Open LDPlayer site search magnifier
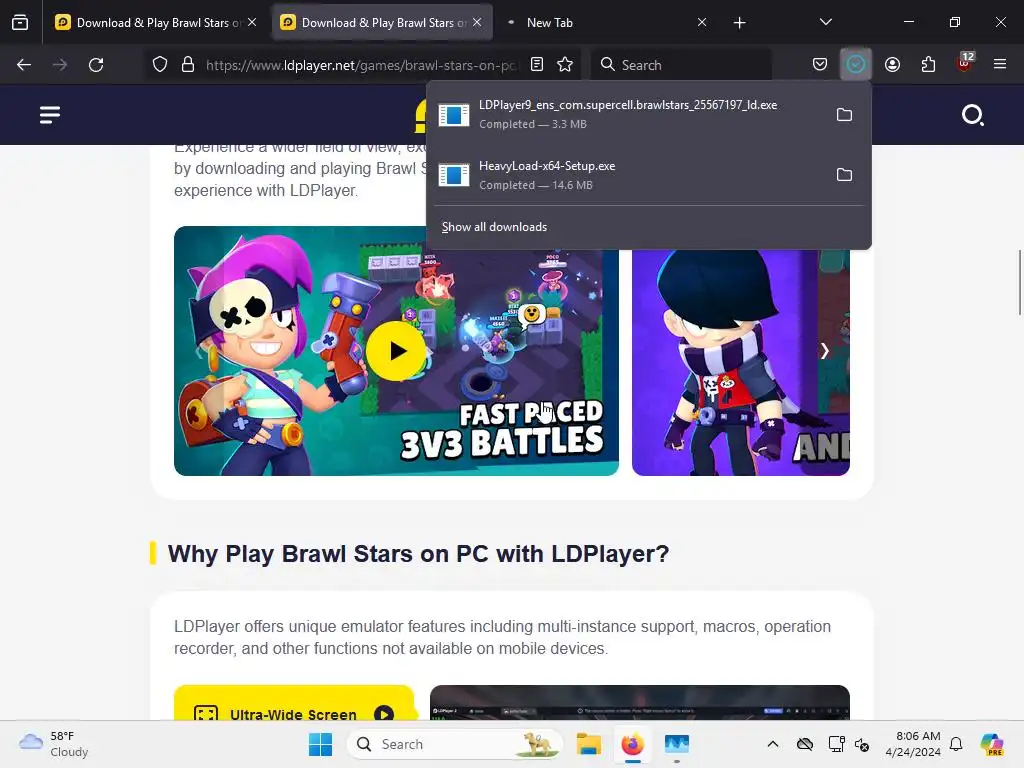Viewport: 1024px width, 768px height. tap(972, 115)
